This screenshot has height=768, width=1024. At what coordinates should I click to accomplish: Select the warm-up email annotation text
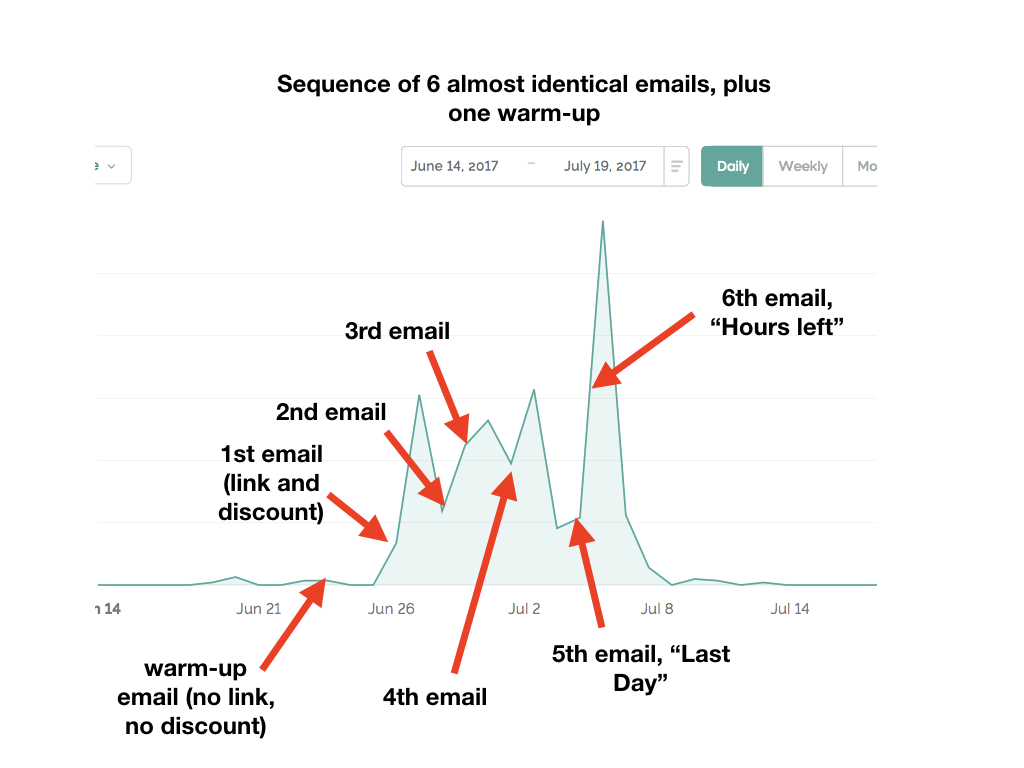coord(195,697)
